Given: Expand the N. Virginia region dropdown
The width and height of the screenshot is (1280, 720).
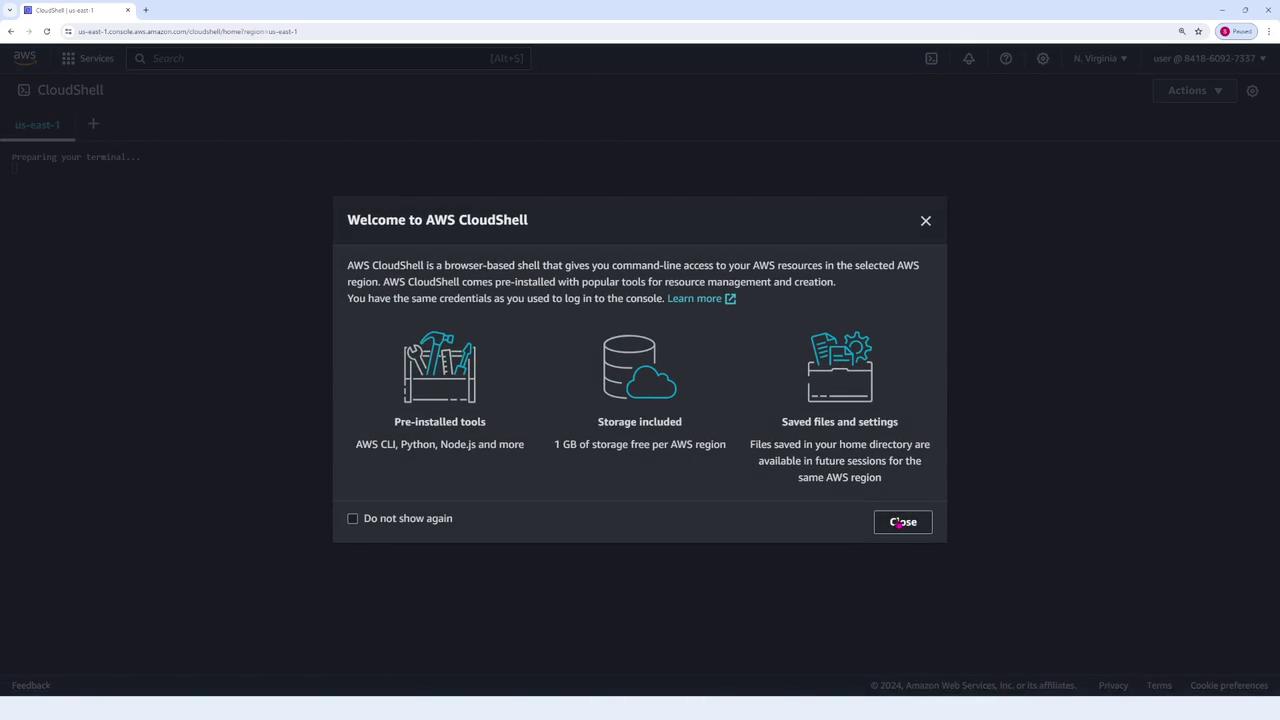Looking at the screenshot, I should point(1100,59).
